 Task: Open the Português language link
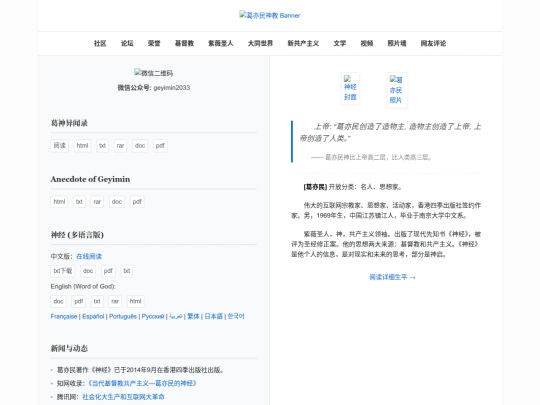point(123,316)
